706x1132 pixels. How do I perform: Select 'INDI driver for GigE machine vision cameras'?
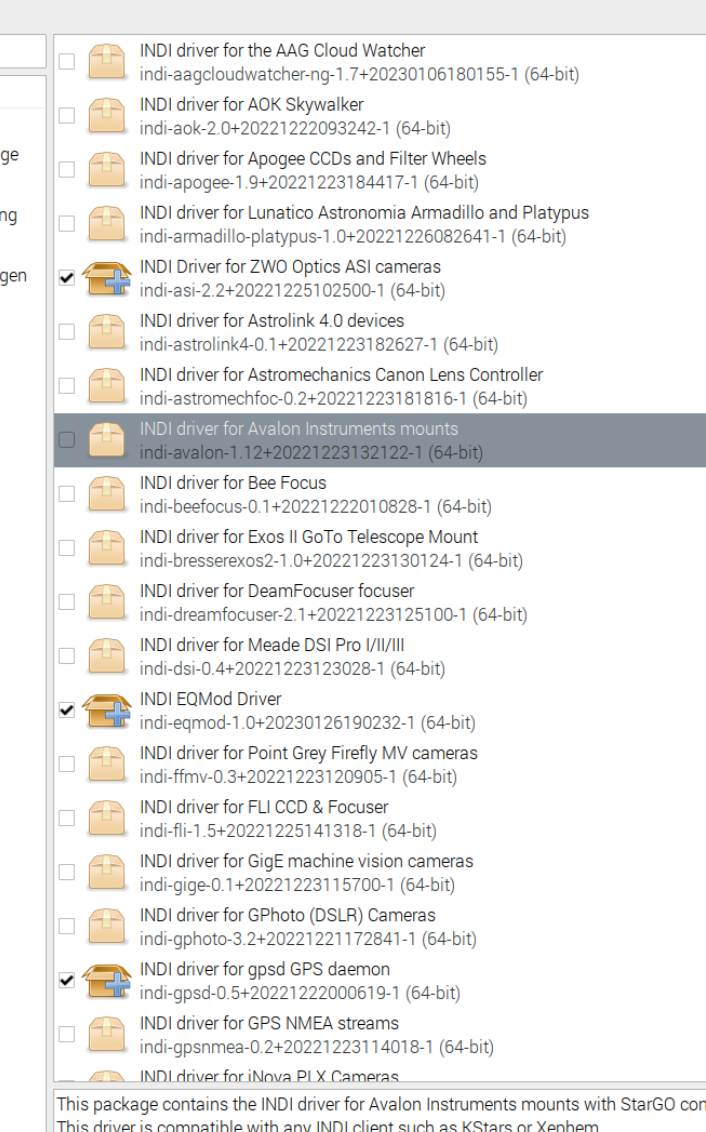pos(306,861)
